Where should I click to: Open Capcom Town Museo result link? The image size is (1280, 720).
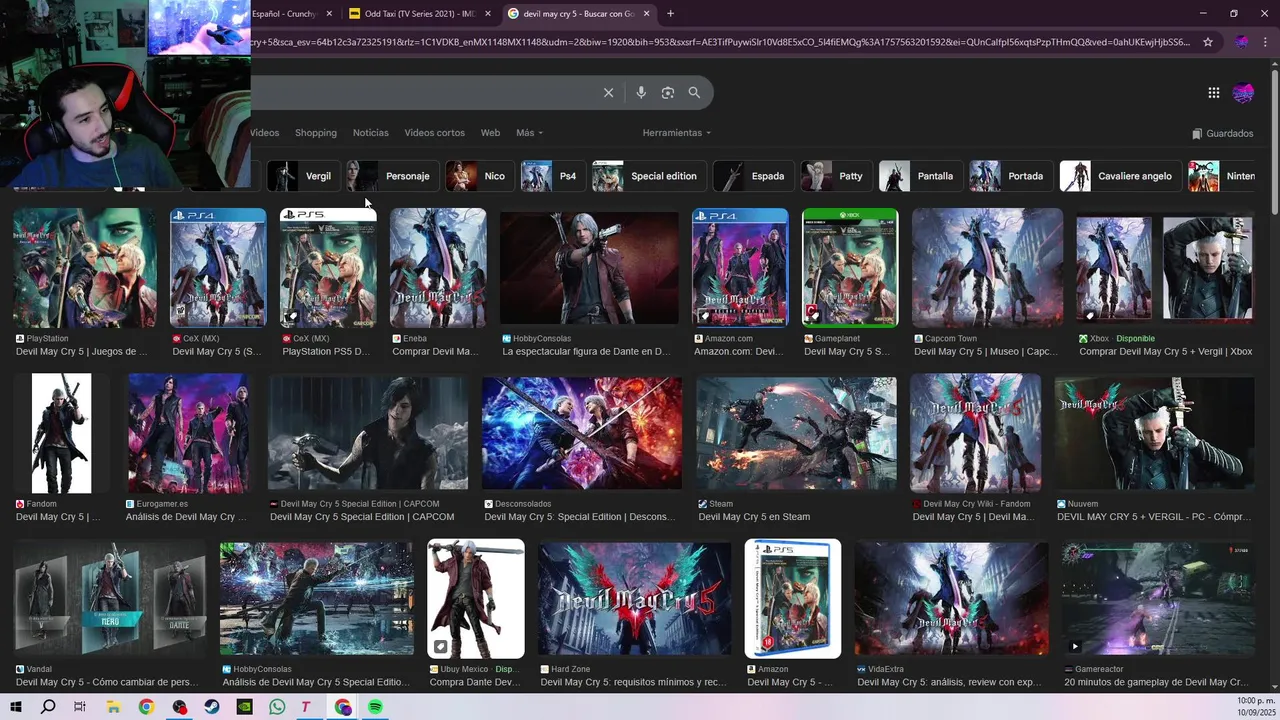tap(986, 352)
